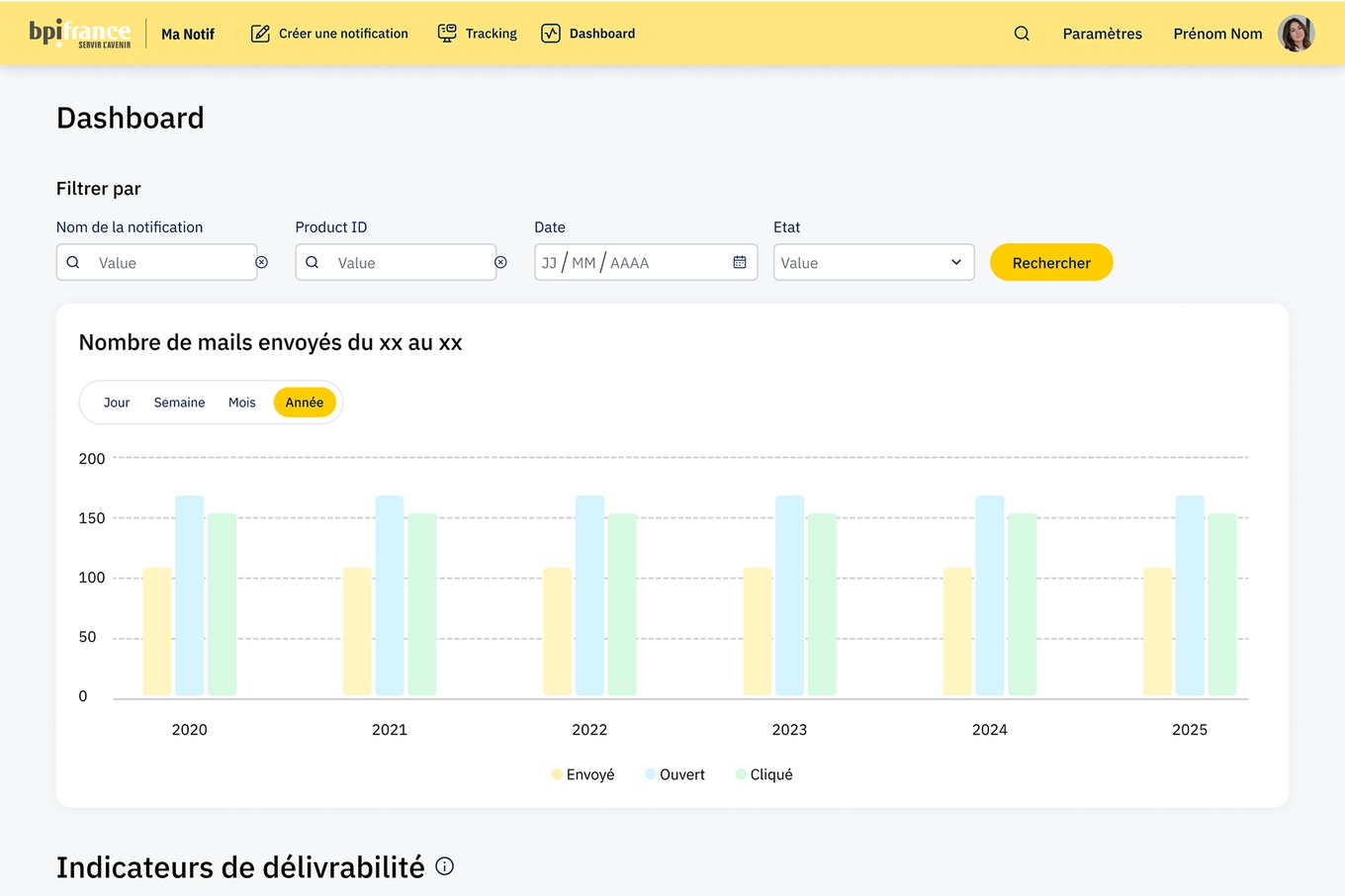Click the 2021 axis label

coord(390,730)
